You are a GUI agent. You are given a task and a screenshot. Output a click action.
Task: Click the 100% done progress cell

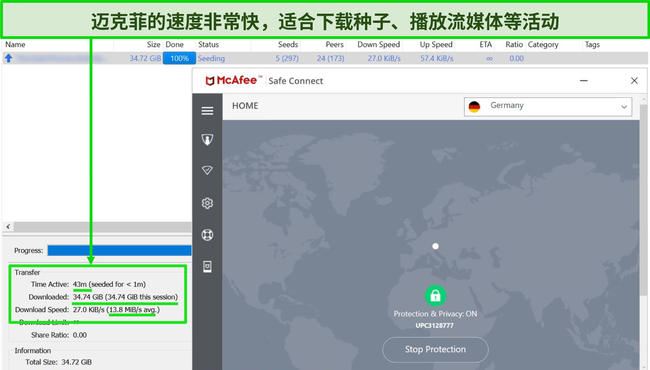point(179,58)
